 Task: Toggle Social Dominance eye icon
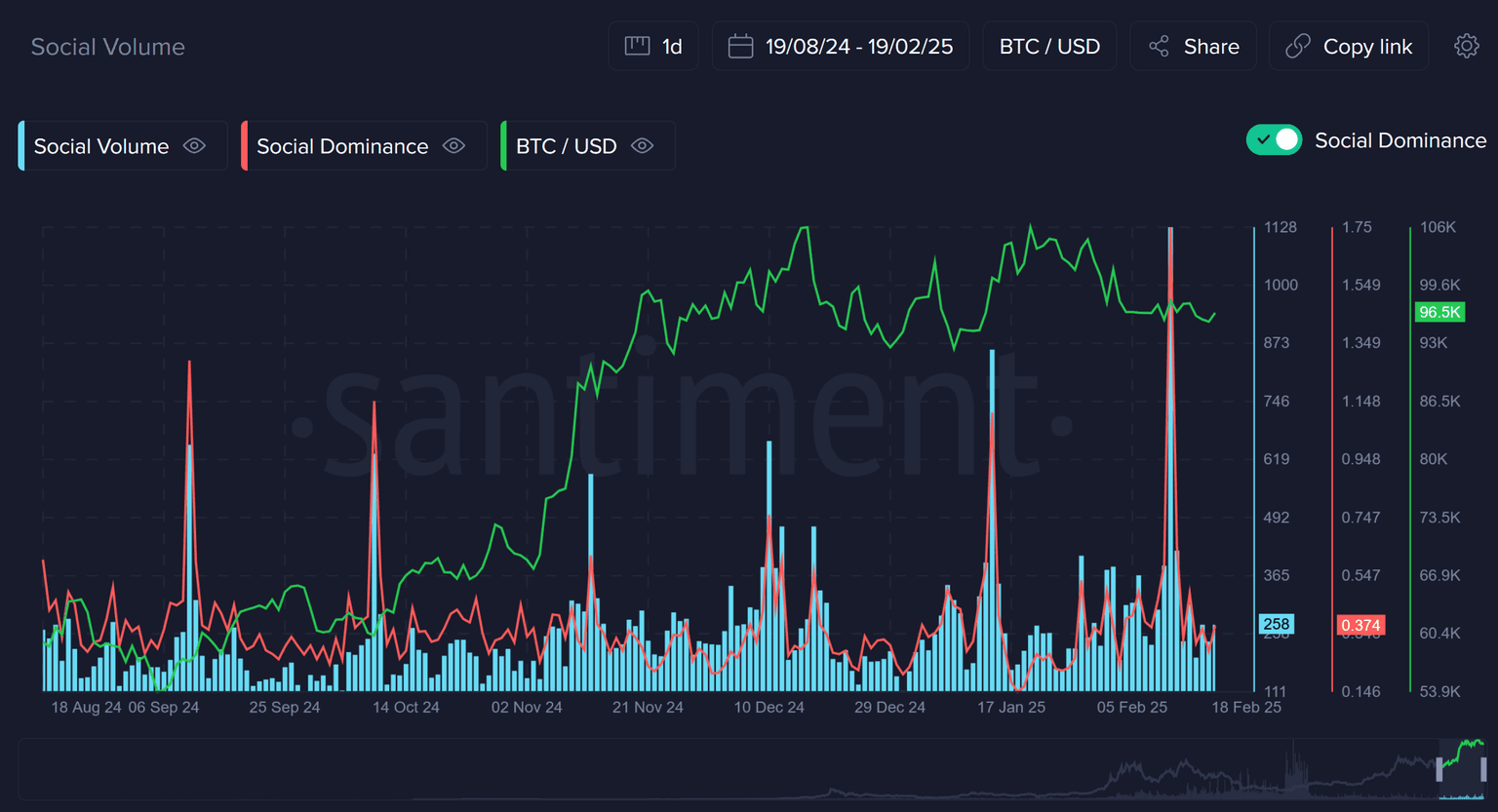coord(453,146)
